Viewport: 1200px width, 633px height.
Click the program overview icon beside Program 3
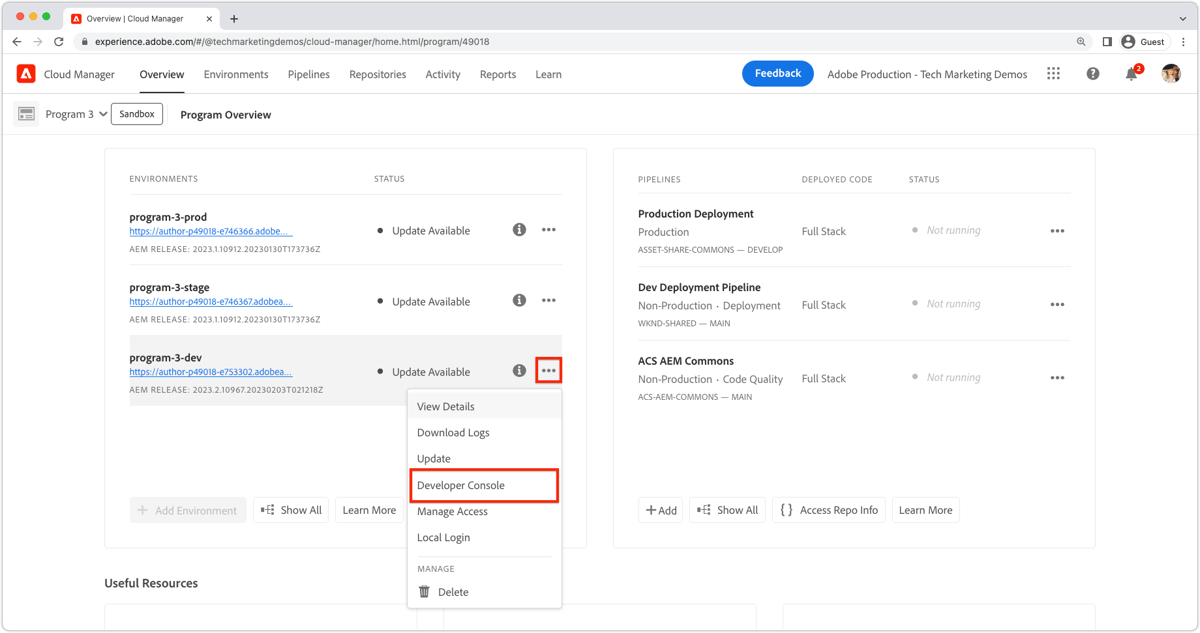(x=26, y=113)
